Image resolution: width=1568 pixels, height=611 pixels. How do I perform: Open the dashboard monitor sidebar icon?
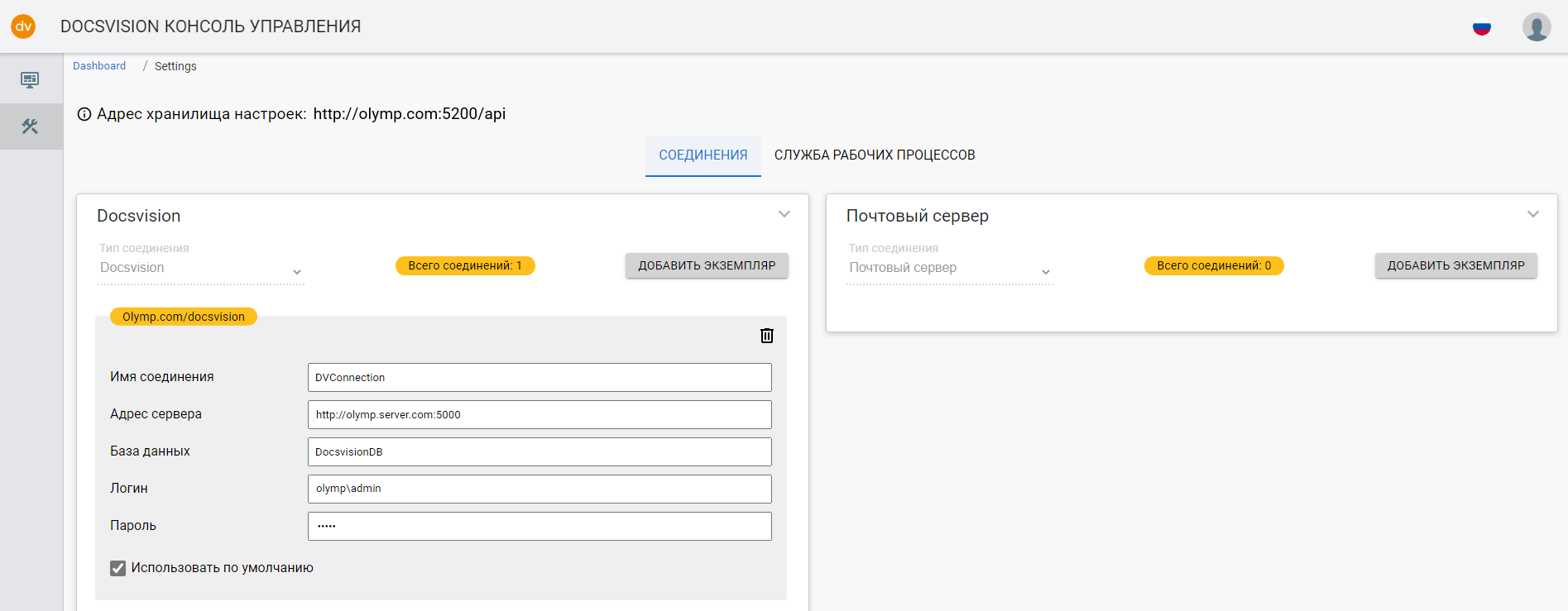pyautogui.click(x=30, y=79)
